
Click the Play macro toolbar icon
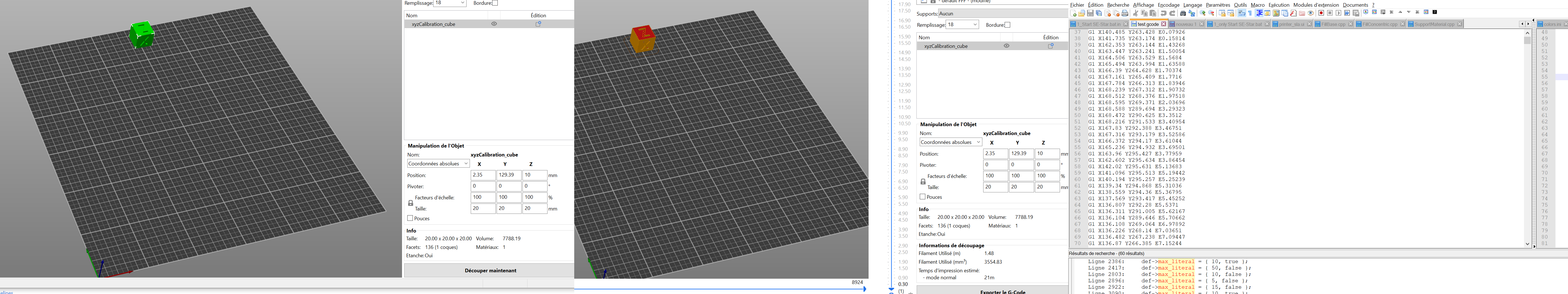pyautogui.click(x=1338, y=13)
